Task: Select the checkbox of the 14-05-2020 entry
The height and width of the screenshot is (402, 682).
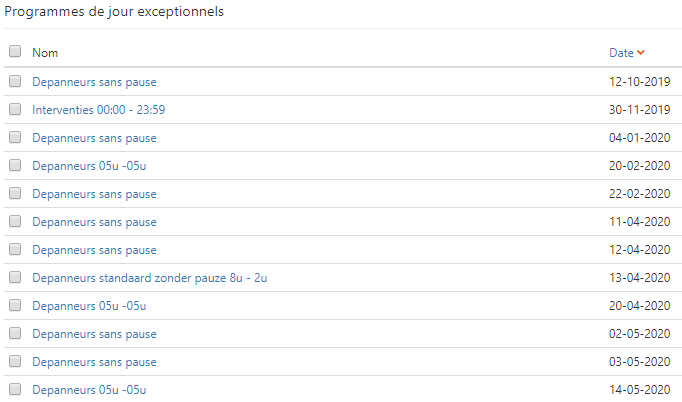Action: [15, 389]
